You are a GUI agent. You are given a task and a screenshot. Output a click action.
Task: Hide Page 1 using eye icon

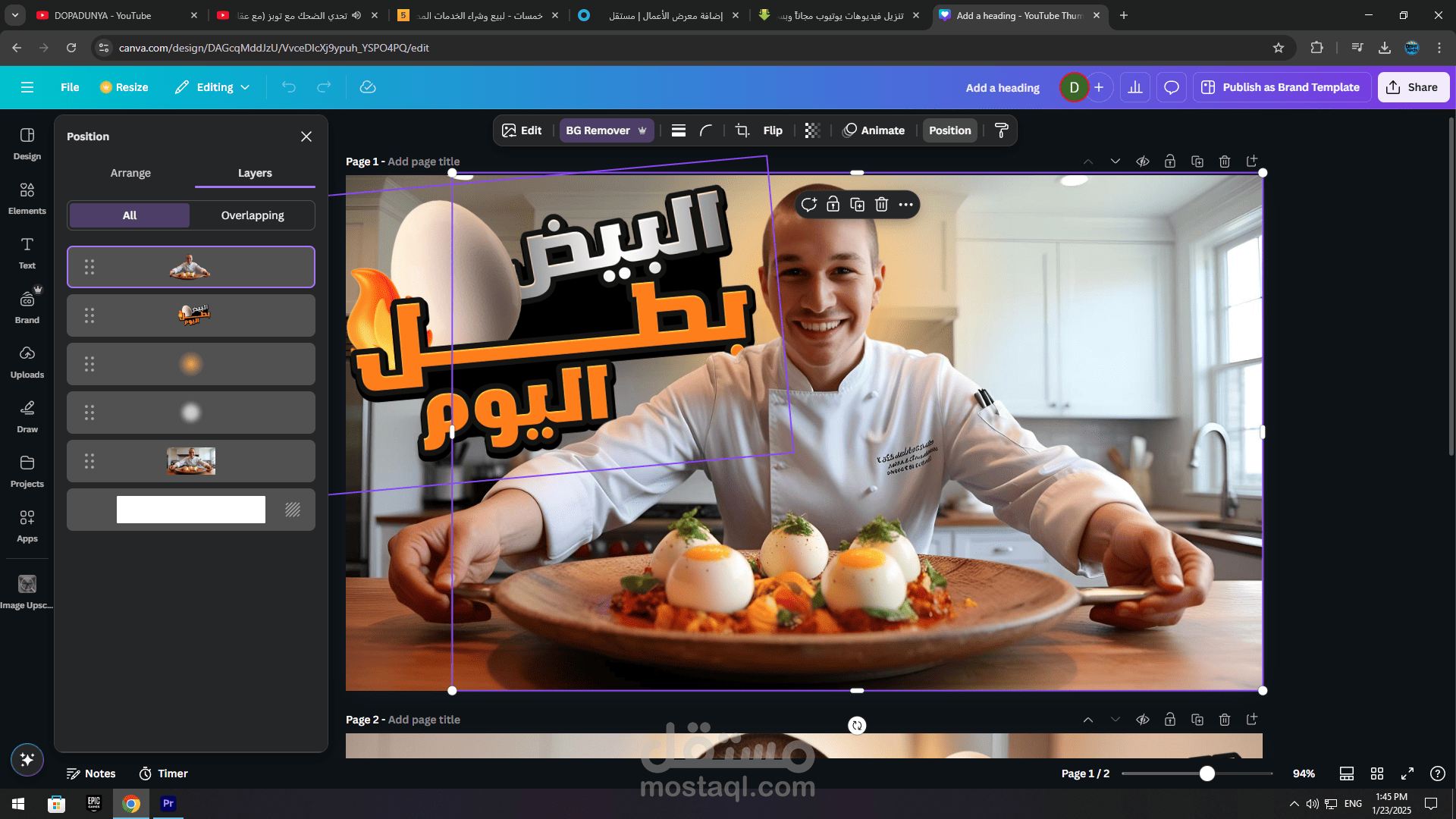(1143, 162)
